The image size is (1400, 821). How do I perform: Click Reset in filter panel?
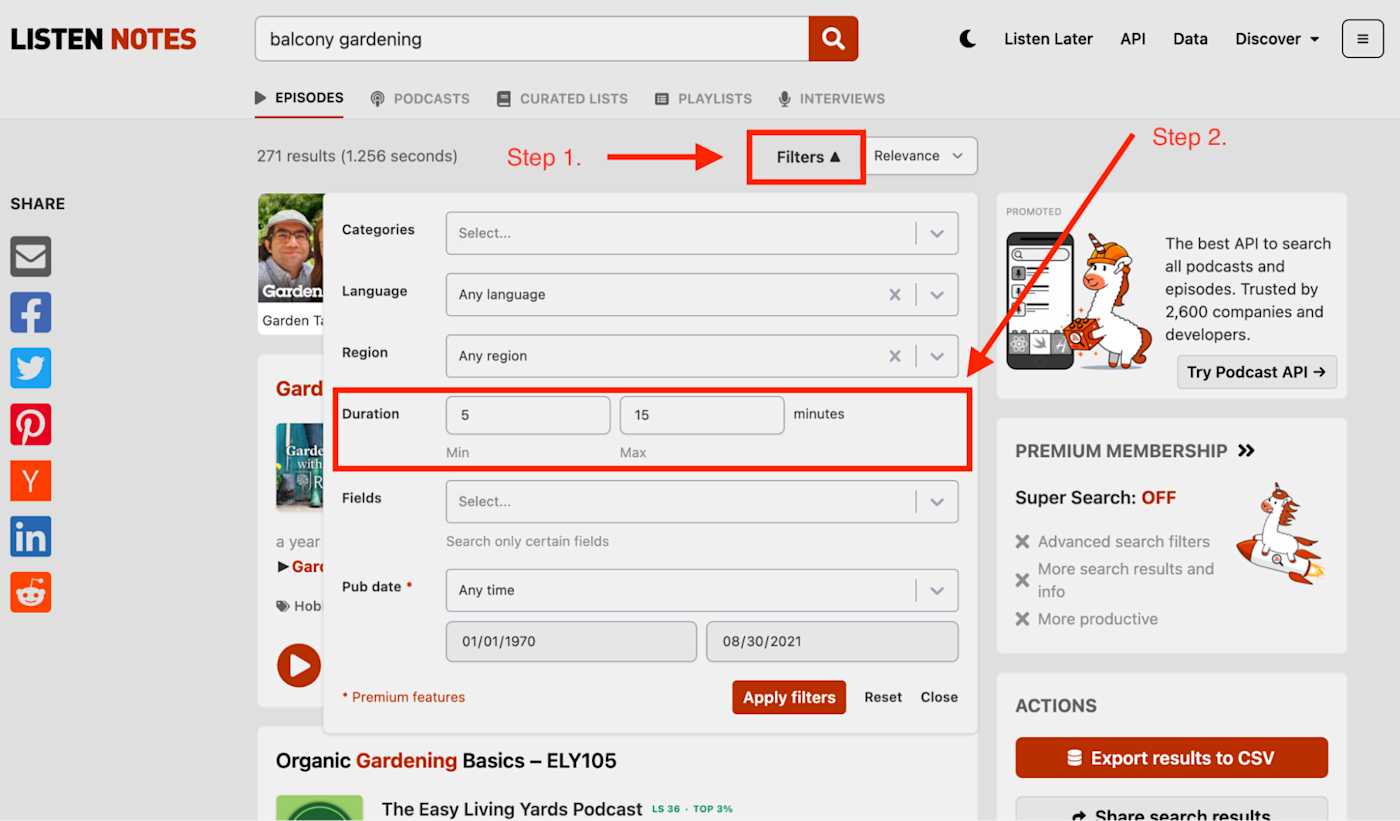coord(883,698)
